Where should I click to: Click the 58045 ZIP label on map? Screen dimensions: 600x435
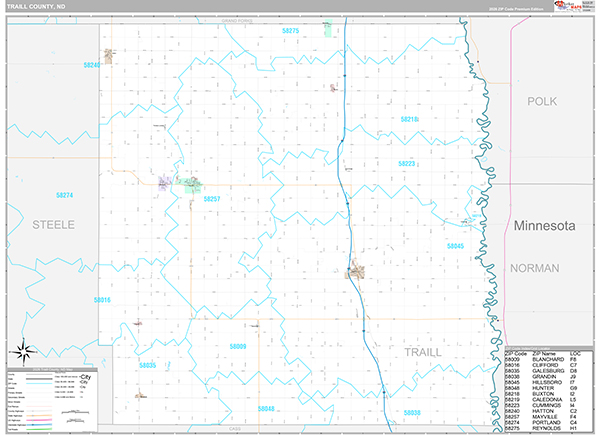tap(455, 246)
